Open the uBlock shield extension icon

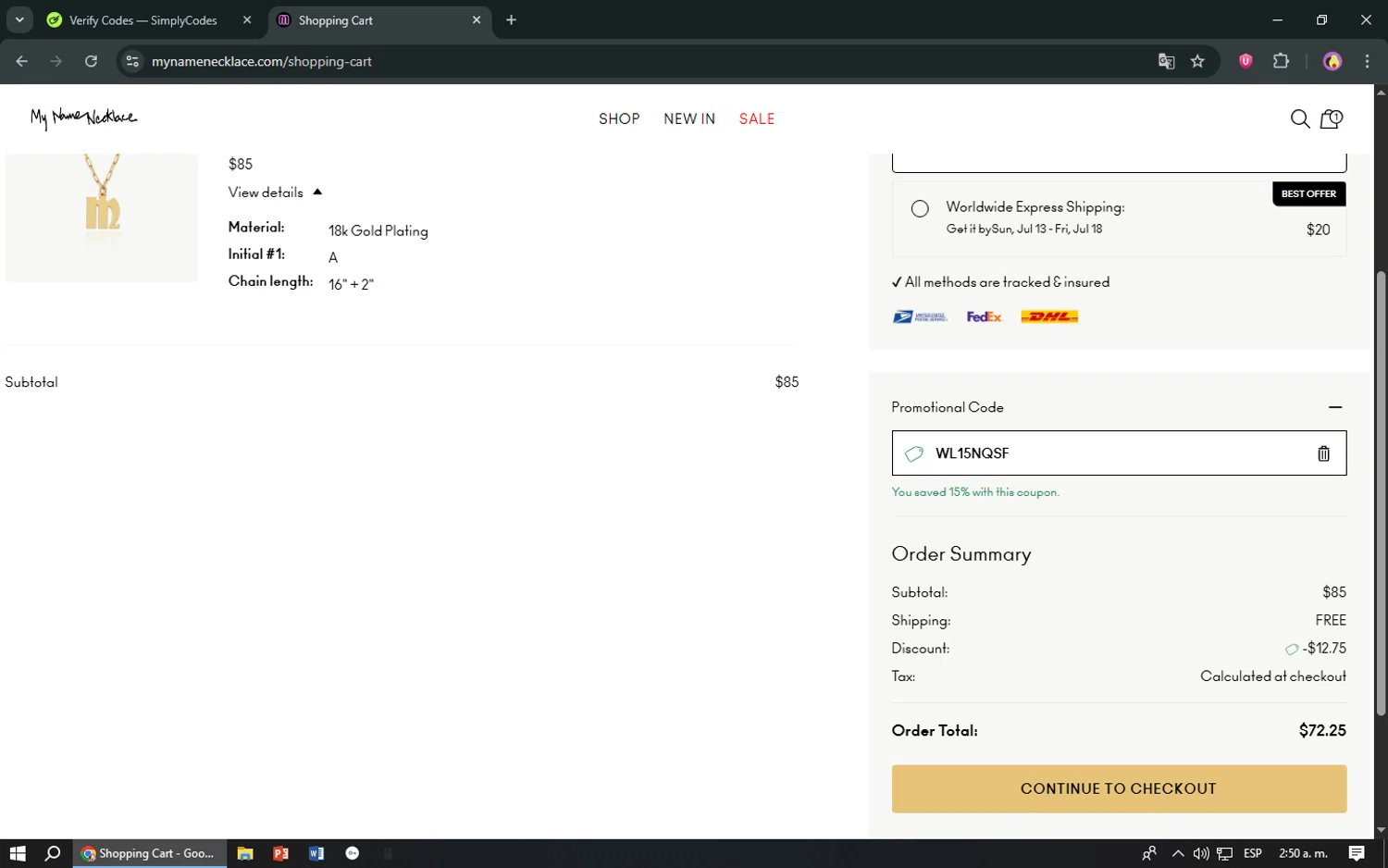pos(1245,61)
